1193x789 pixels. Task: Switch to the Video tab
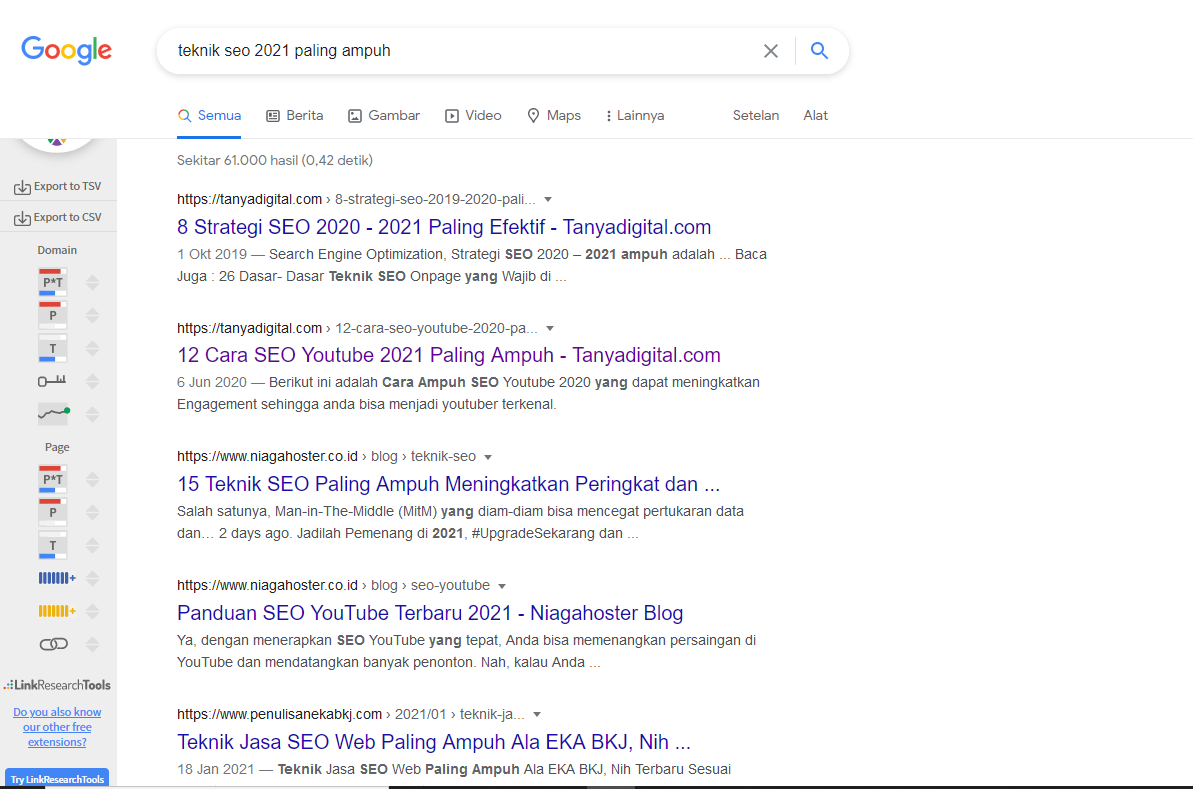tap(473, 116)
